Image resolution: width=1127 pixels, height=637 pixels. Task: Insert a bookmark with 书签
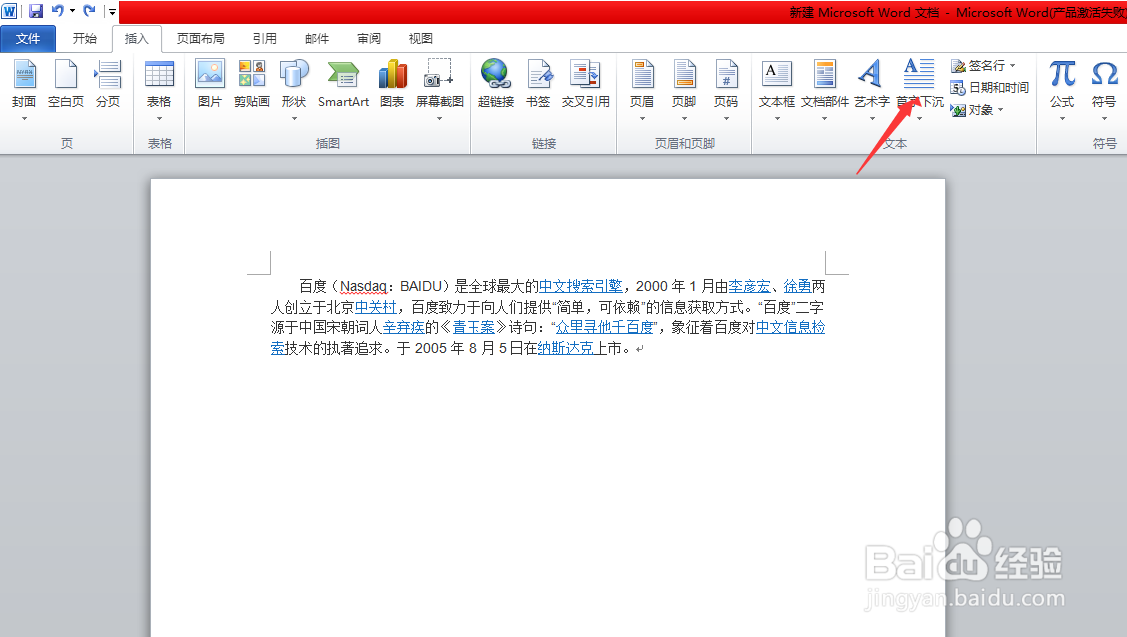[x=538, y=83]
